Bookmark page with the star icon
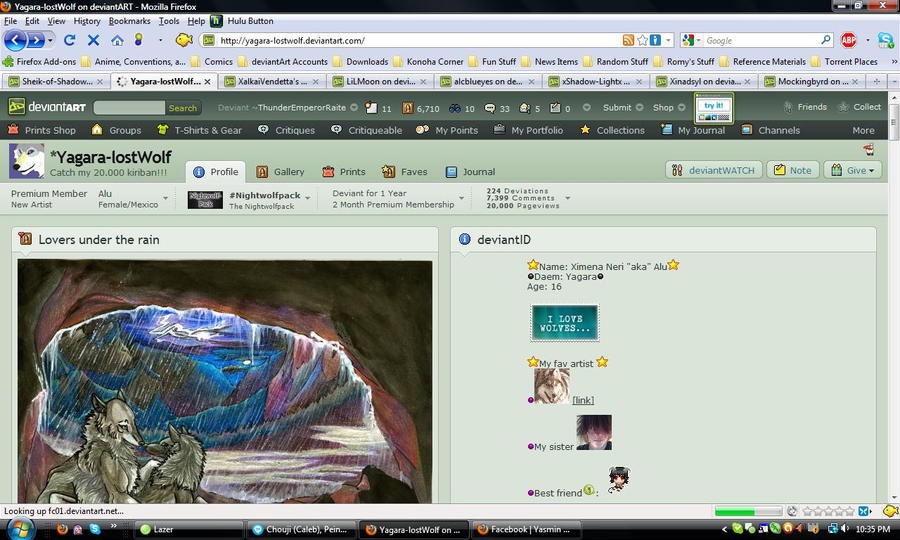The width and height of the screenshot is (900, 540). 642,40
